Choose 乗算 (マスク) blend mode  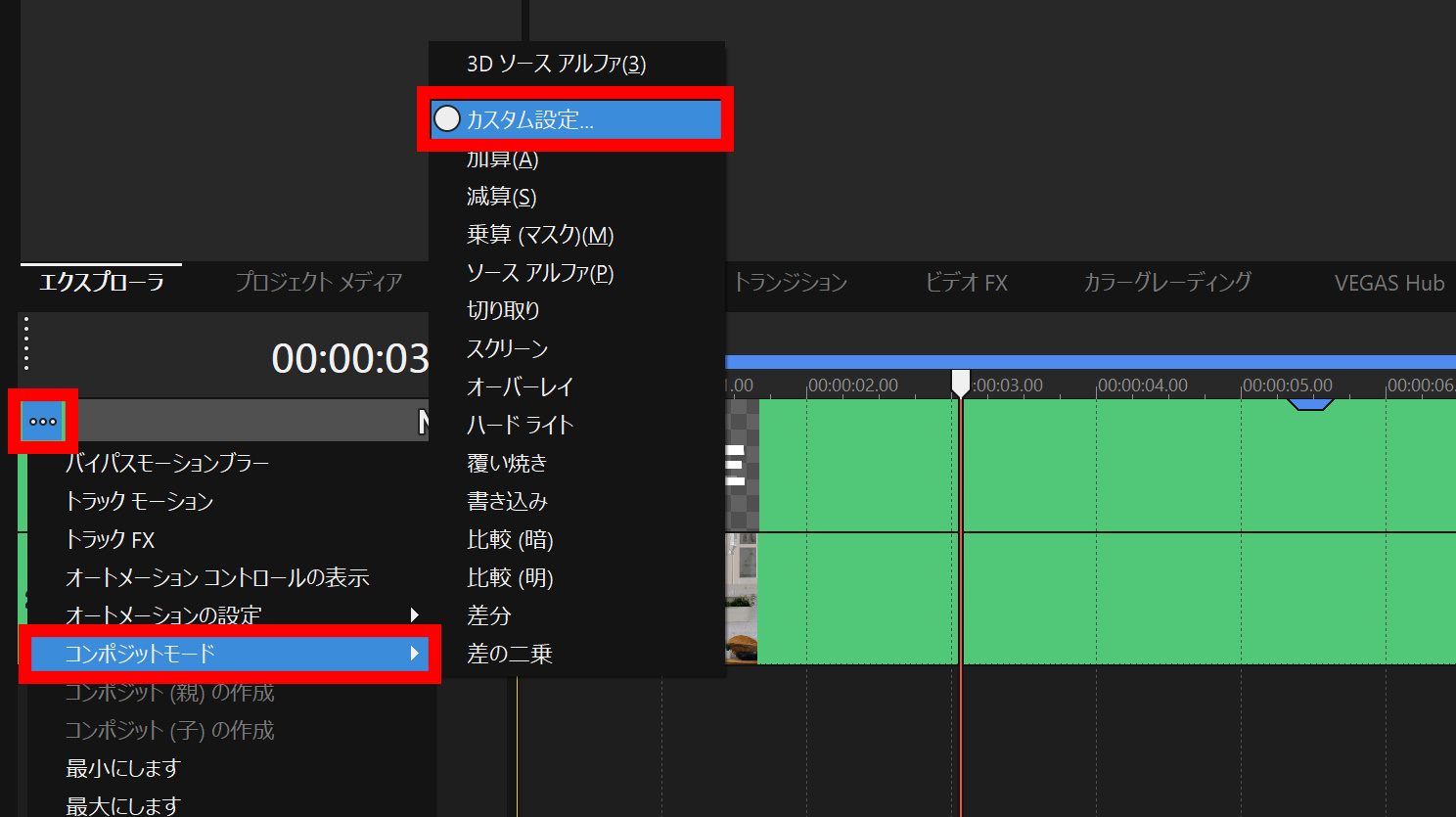(x=536, y=234)
